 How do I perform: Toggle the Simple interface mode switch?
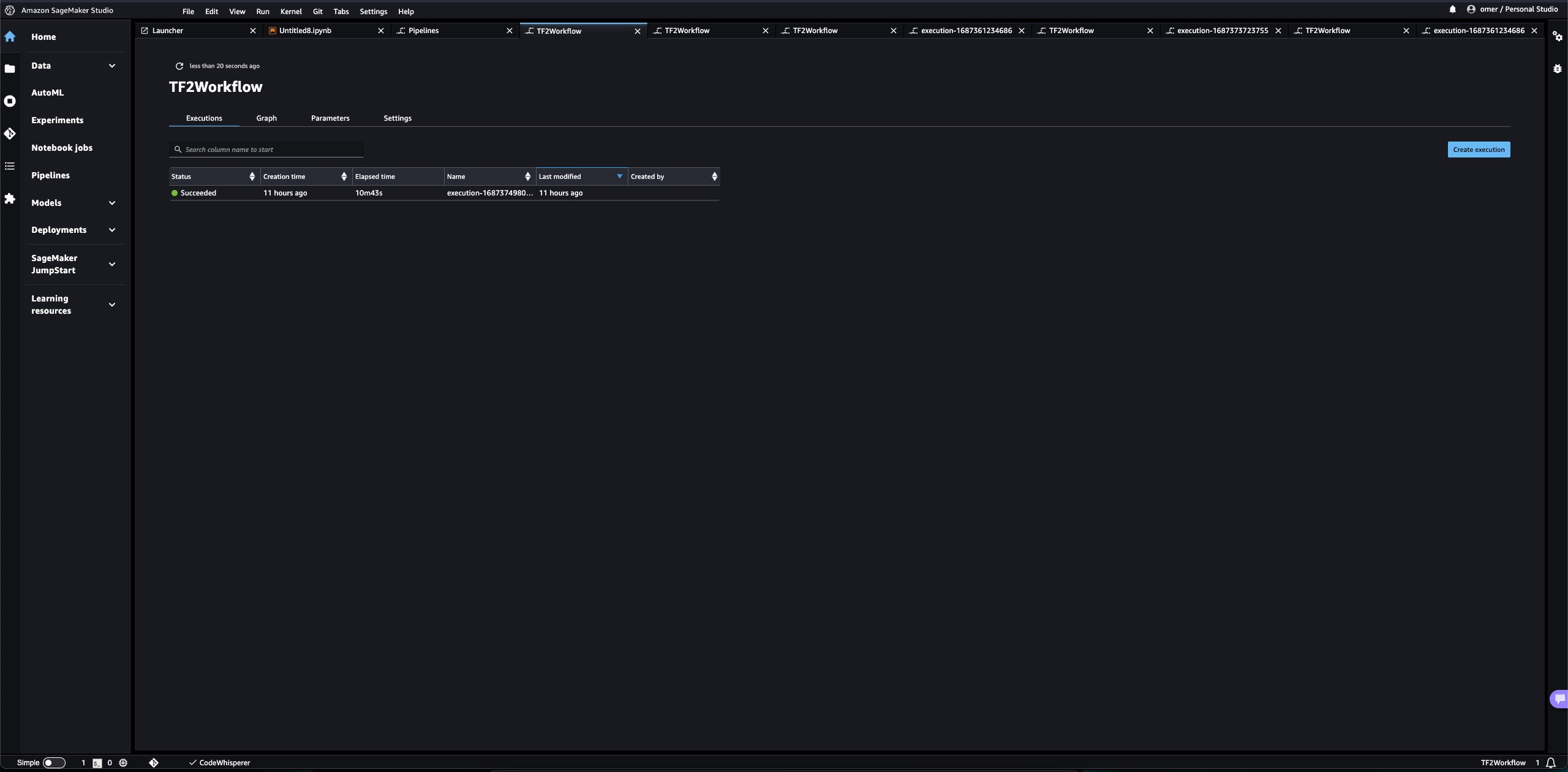point(53,763)
